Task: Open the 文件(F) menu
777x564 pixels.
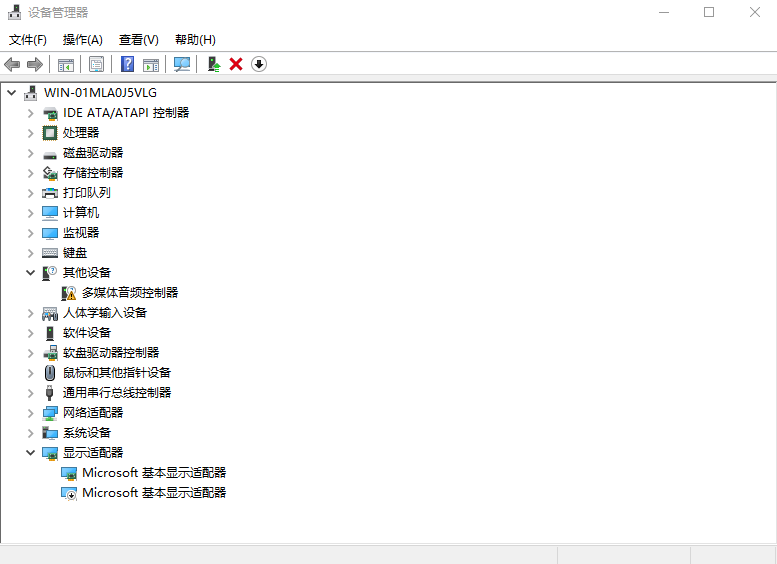Action: click(x=28, y=40)
